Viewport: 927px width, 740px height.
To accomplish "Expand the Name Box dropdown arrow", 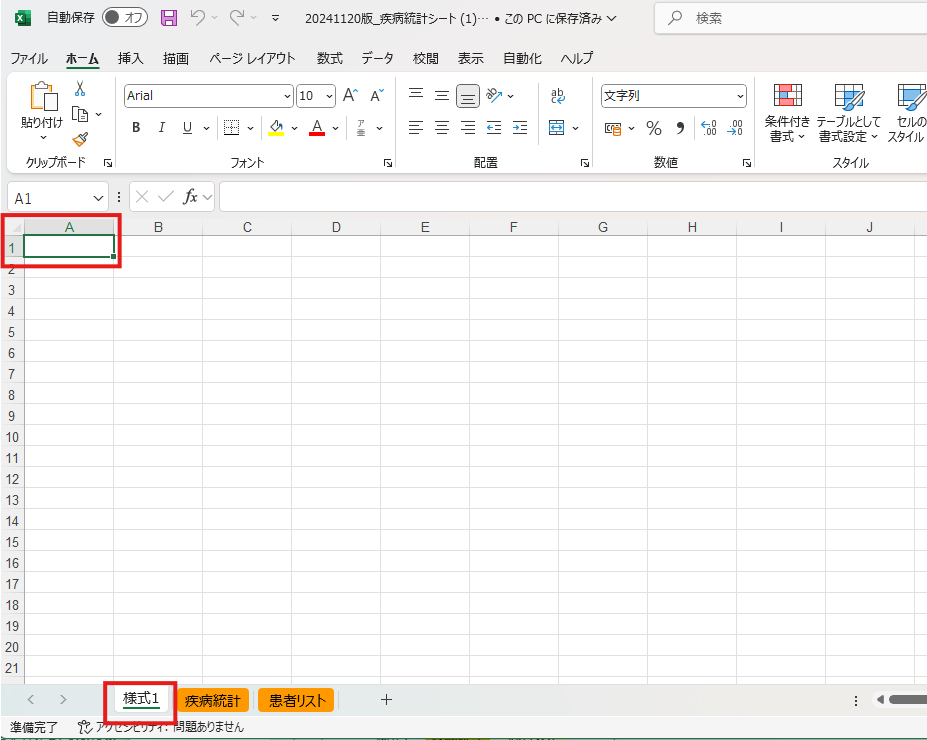I will coord(98,199).
